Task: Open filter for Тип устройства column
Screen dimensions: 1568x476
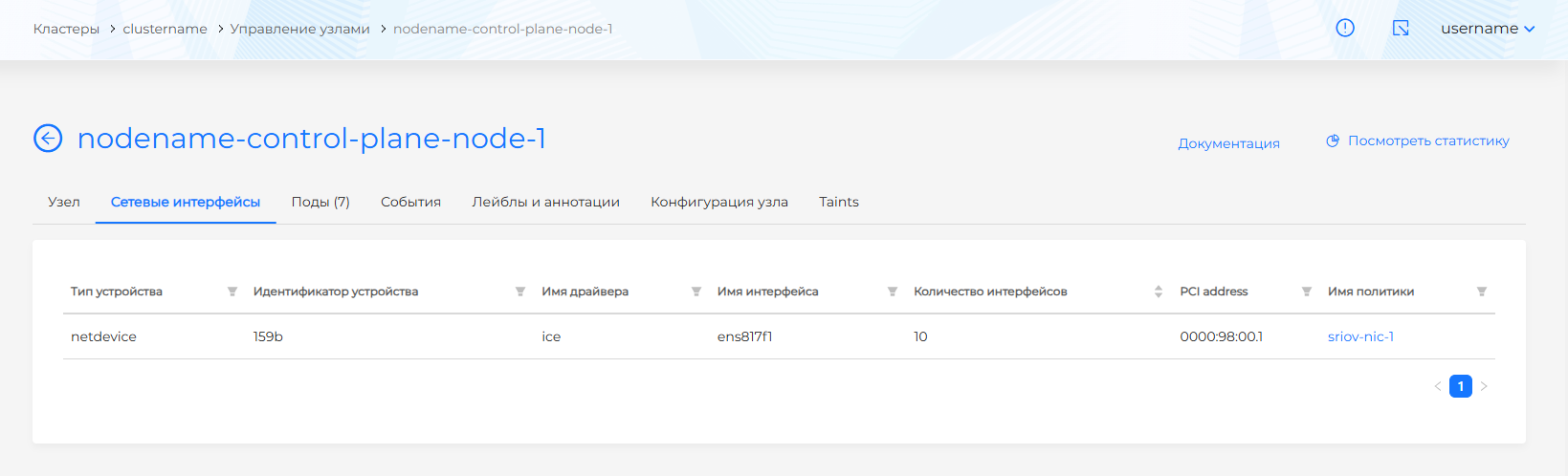Action: (x=232, y=292)
